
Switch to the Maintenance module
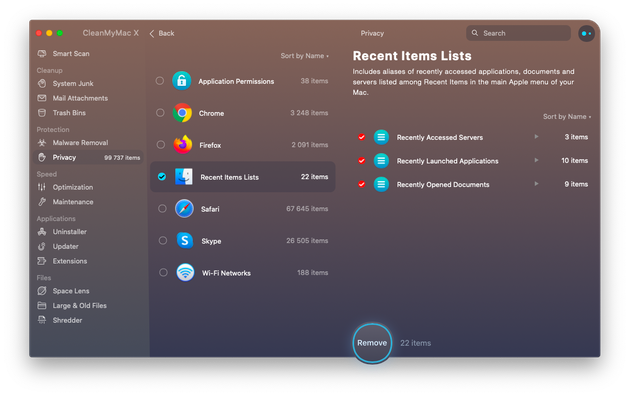click(73, 202)
